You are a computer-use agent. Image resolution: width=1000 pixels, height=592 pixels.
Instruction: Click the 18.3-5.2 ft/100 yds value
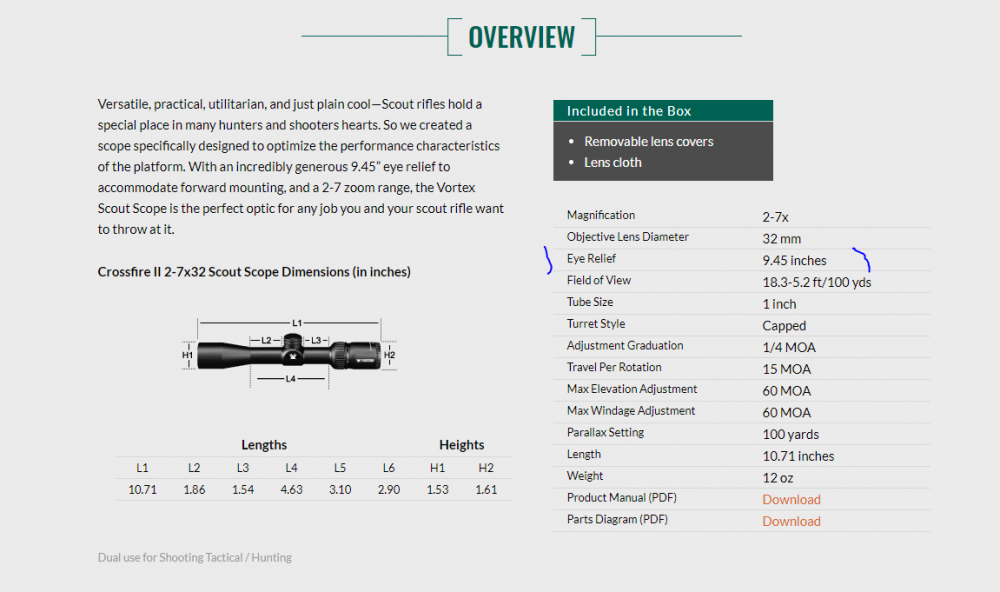816,282
